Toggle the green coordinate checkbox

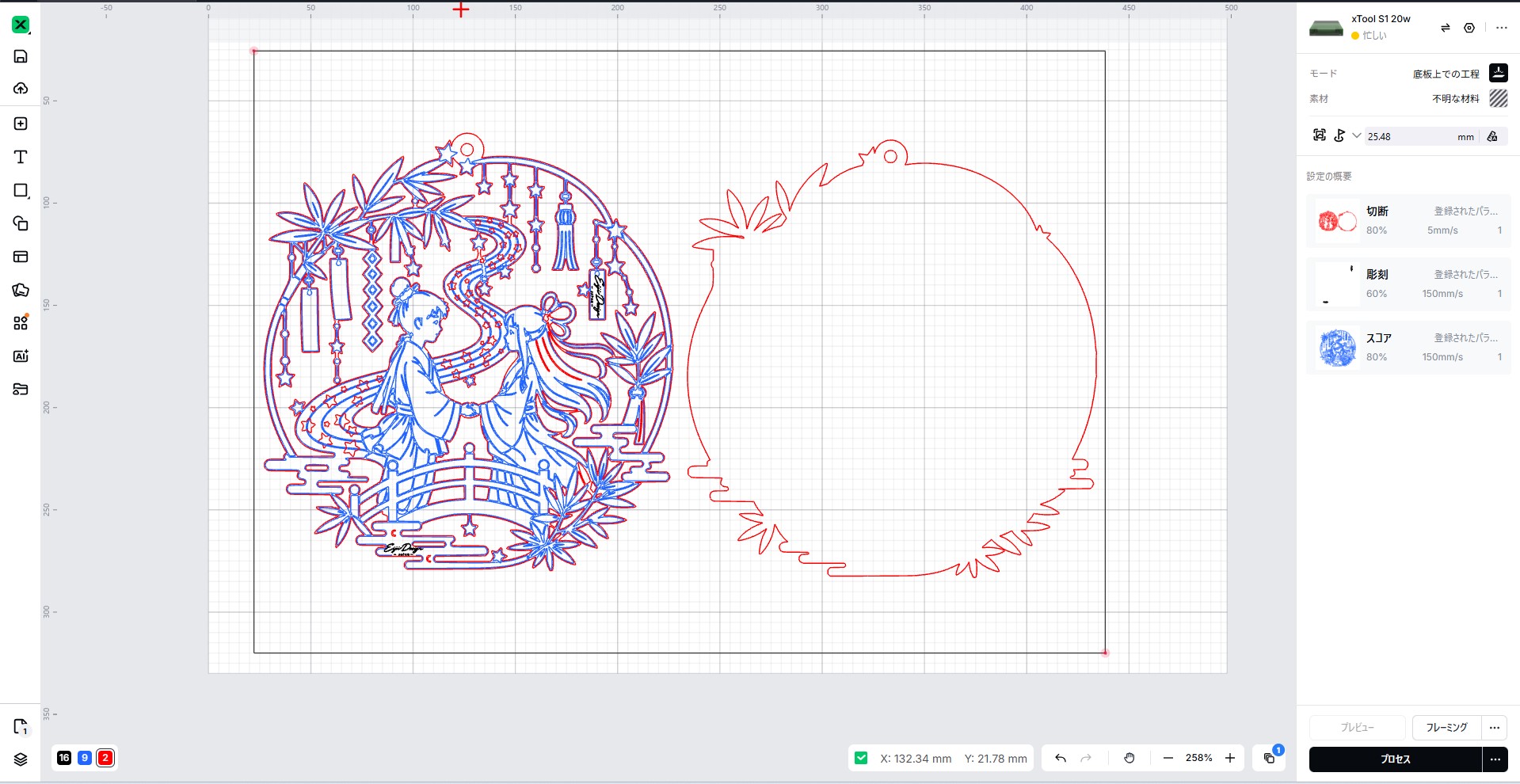pyautogui.click(x=861, y=758)
